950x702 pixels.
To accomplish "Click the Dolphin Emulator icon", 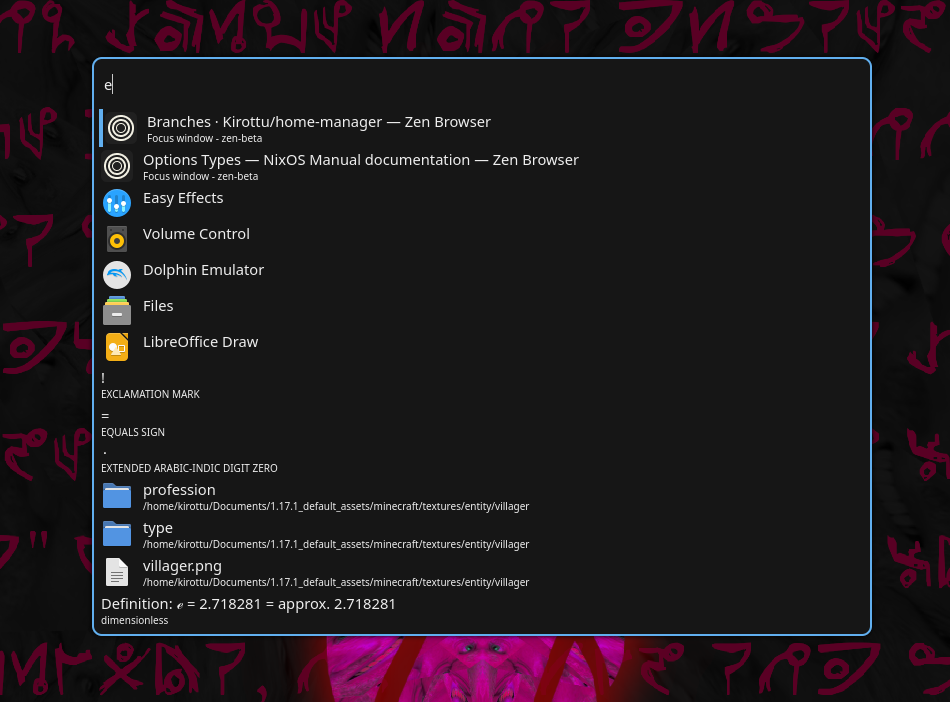I will [x=117, y=275].
